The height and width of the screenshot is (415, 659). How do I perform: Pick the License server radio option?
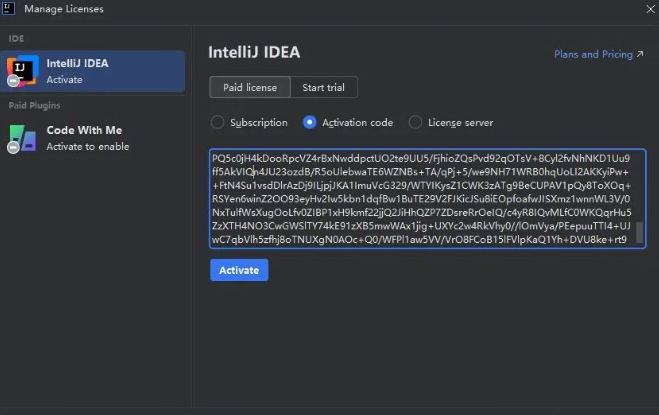click(415, 123)
